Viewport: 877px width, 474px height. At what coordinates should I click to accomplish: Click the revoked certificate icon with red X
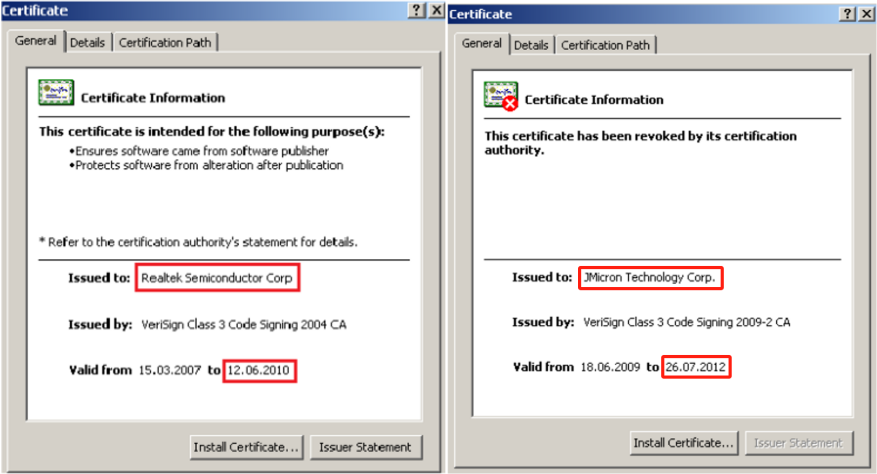click(x=501, y=96)
